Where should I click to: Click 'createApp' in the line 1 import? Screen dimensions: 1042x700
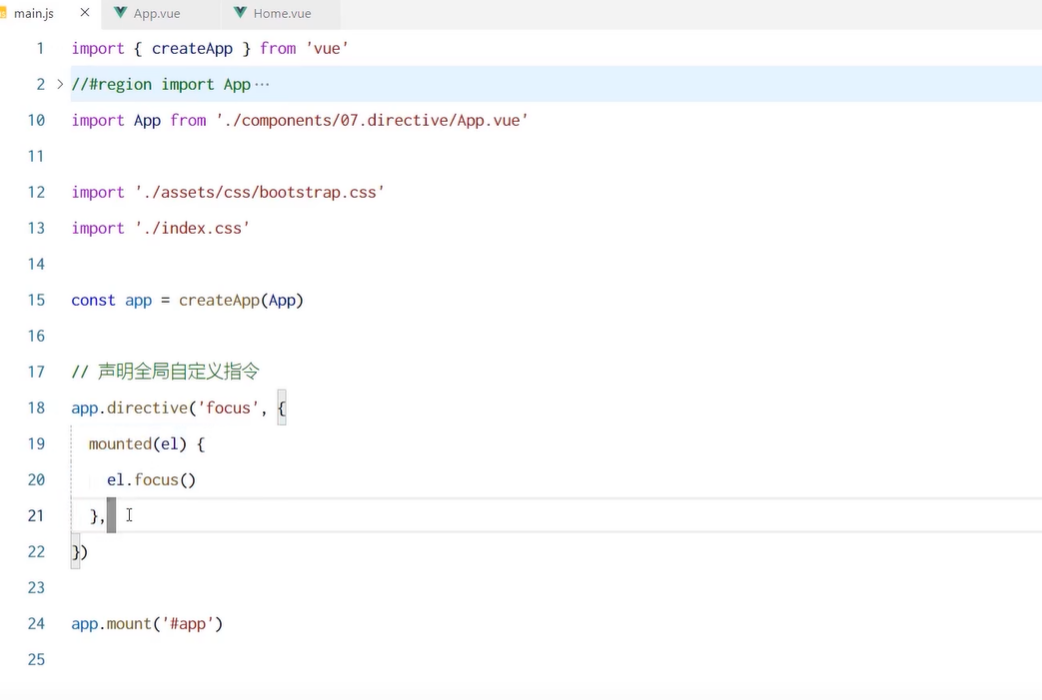click(192, 49)
